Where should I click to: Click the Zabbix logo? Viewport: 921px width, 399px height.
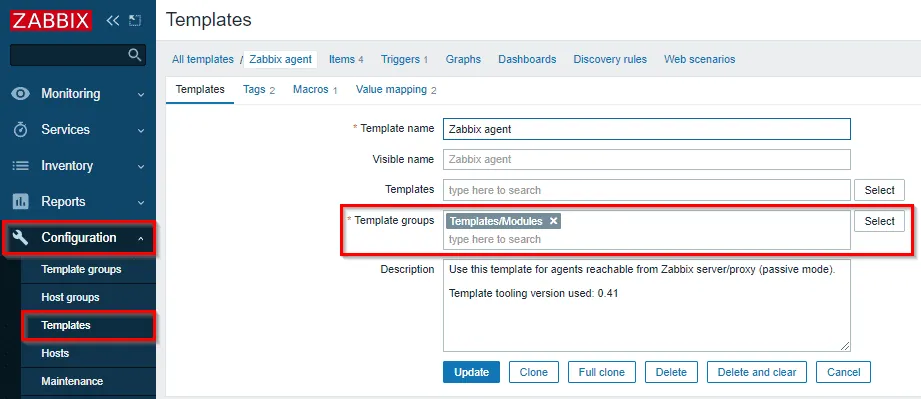(x=51, y=21)
